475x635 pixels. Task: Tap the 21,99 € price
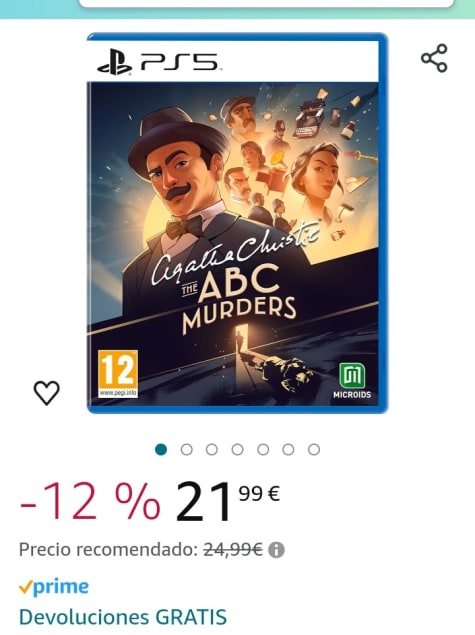coord(227,501)
